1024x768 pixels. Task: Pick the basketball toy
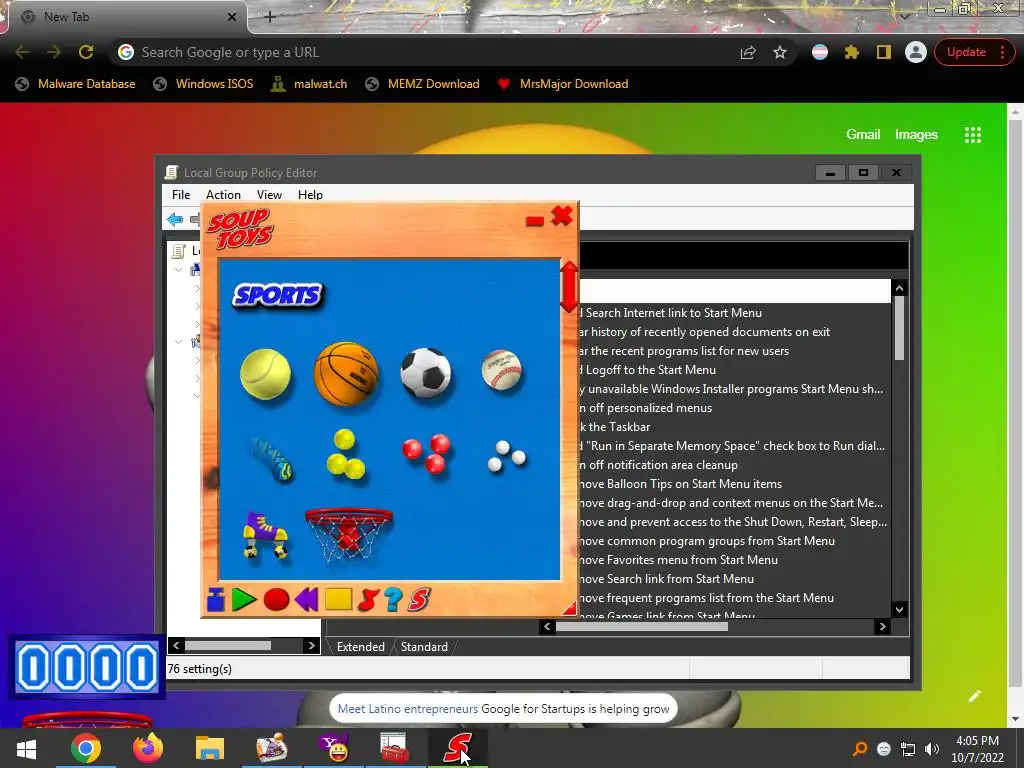345,374
